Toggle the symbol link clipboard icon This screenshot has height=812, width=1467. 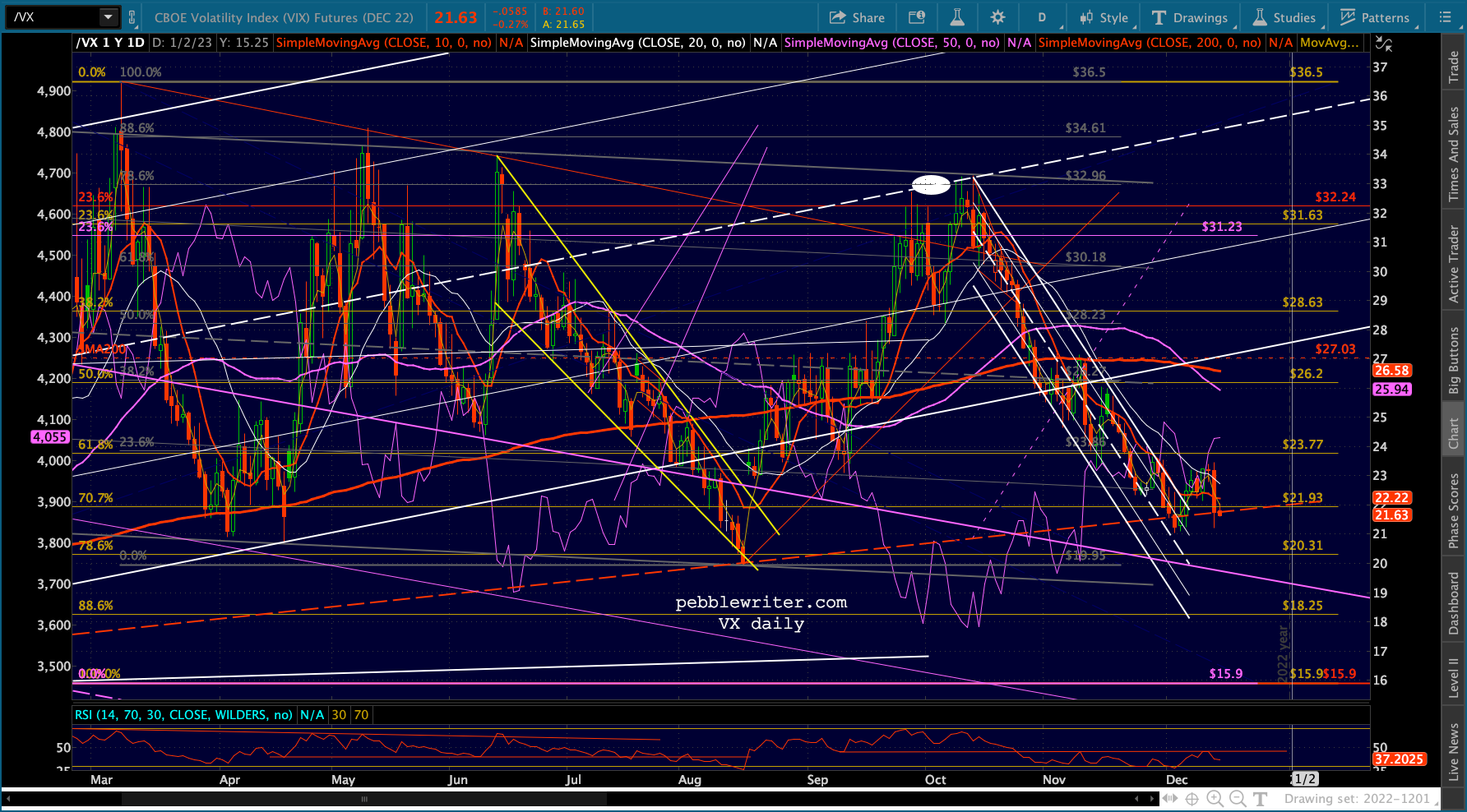coord(132,17)
